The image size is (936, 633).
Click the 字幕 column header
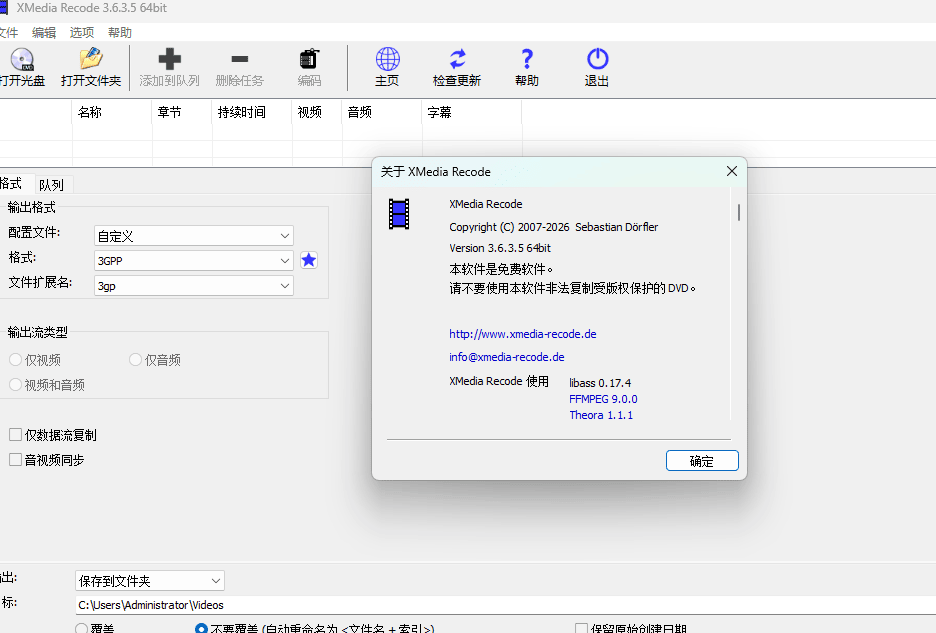click(472, 112)
